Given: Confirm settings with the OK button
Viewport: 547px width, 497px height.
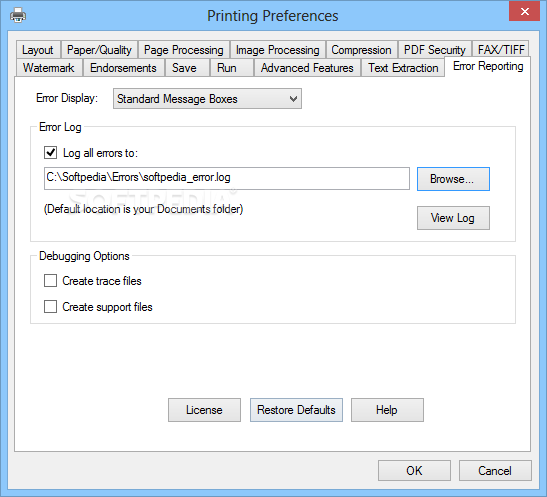Looking at the screenshot, I should click(x=414, y=470).
